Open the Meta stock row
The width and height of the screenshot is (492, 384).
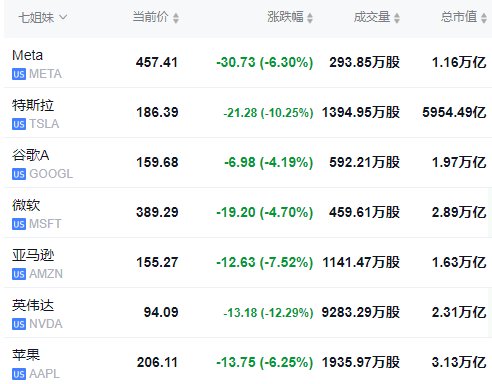(248, 63)
